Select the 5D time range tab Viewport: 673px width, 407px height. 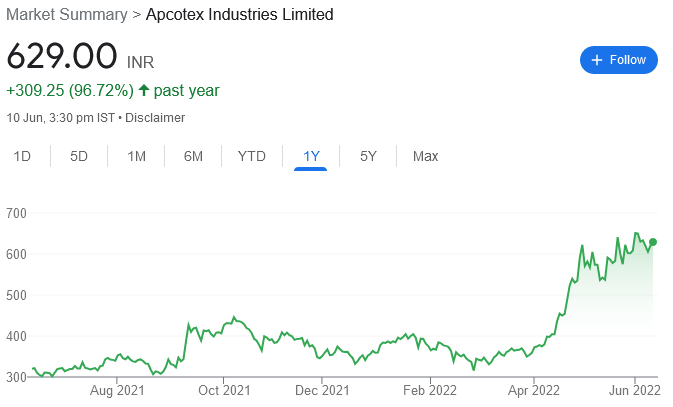(79, 156)
